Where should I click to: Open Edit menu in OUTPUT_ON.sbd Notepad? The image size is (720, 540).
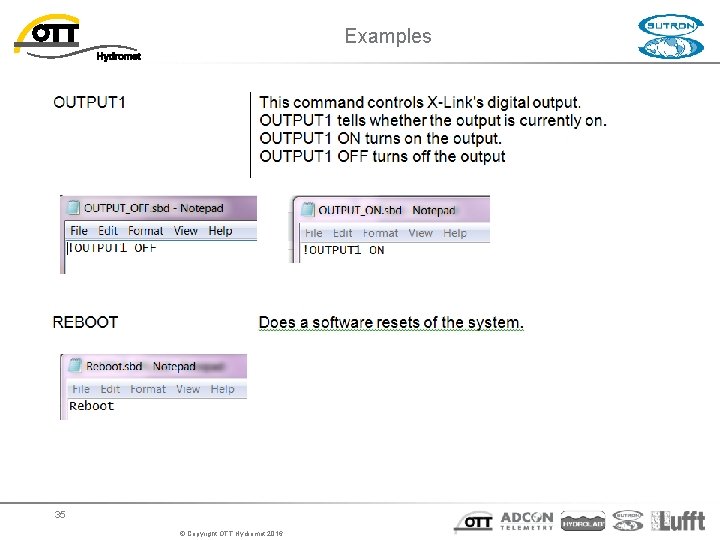tap(343, 233)
